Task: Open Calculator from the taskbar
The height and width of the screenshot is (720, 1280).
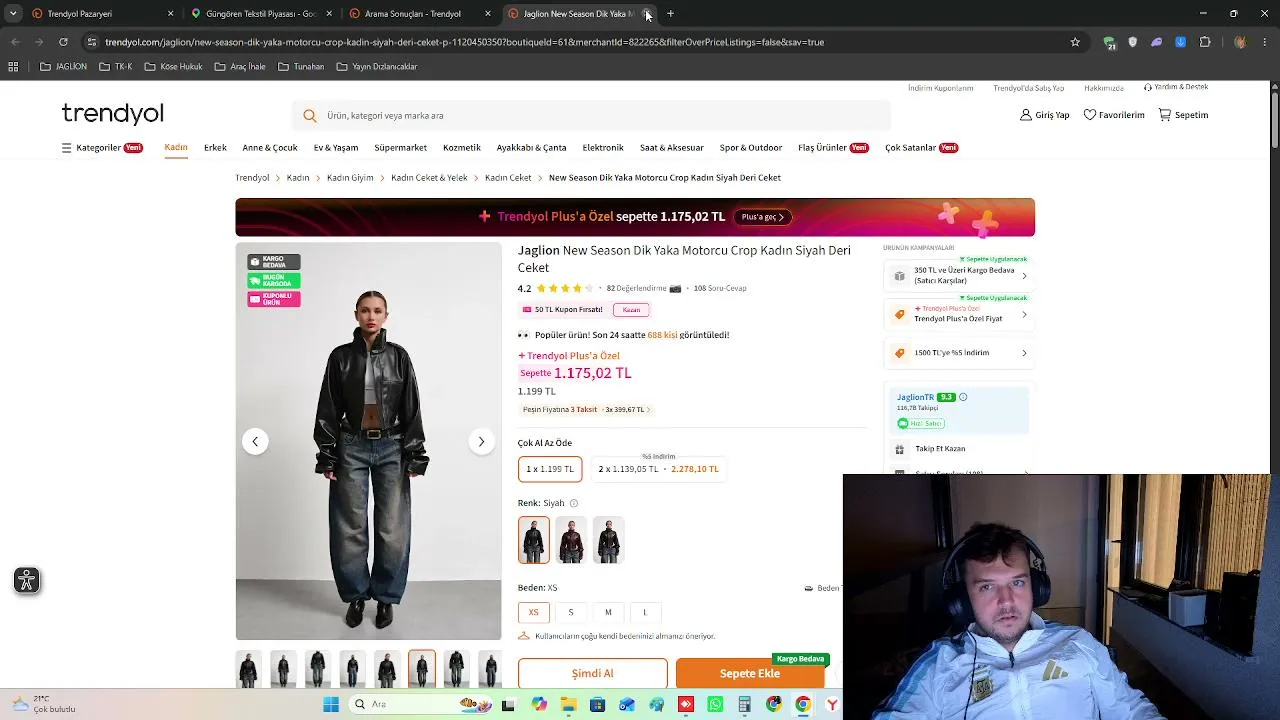Action: (744, 704)
